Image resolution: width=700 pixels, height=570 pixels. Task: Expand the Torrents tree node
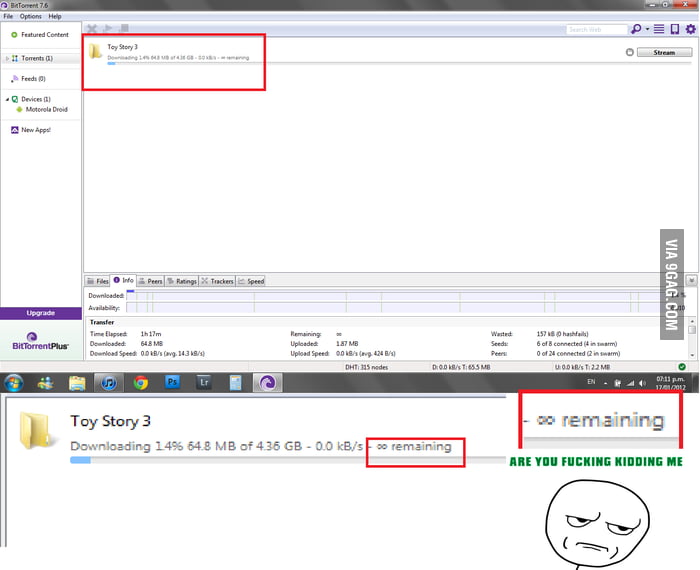7,59
